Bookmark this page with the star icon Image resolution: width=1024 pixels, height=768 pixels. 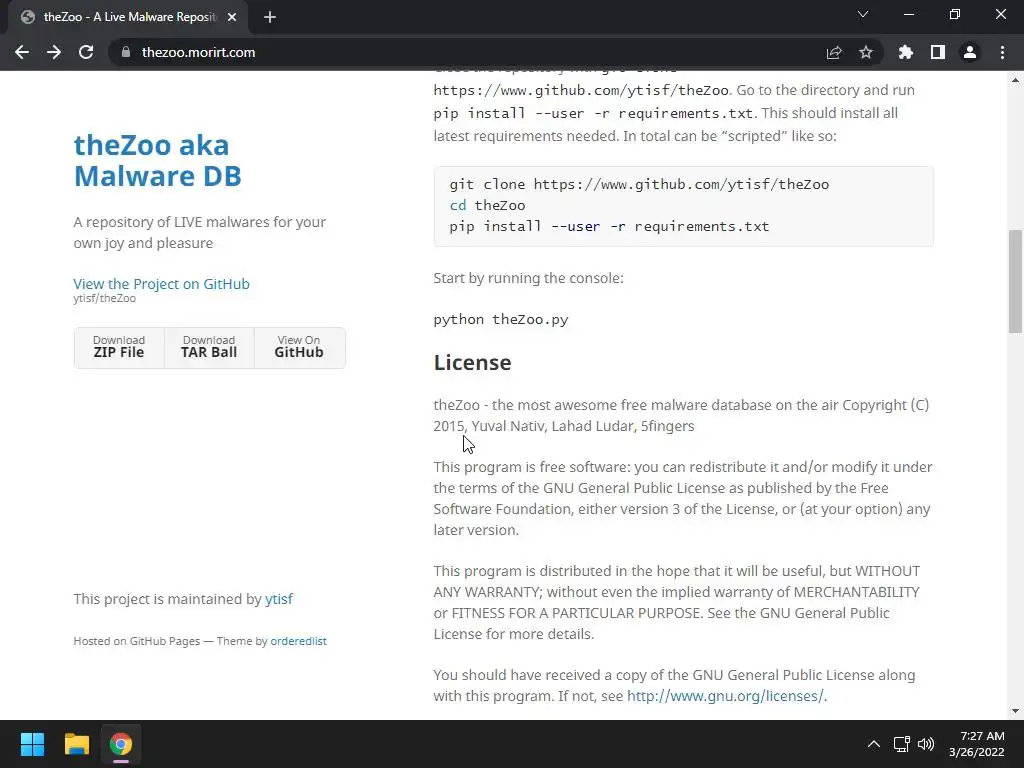(866, 52)
